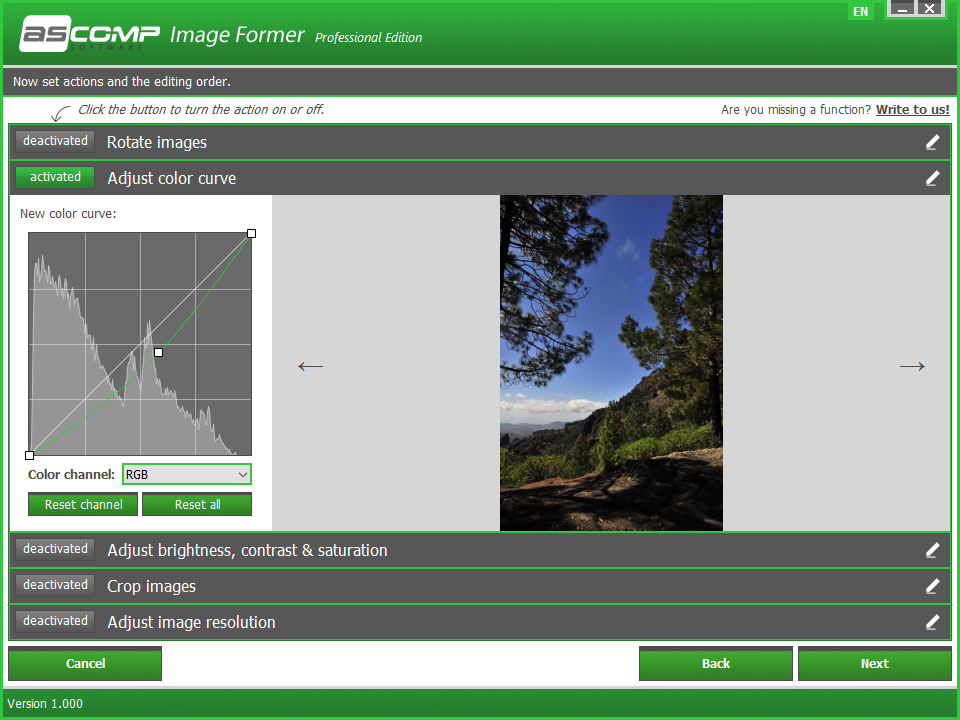Turn off Adjust color curve activated button

pyautogui.click(x=55, y=177)
